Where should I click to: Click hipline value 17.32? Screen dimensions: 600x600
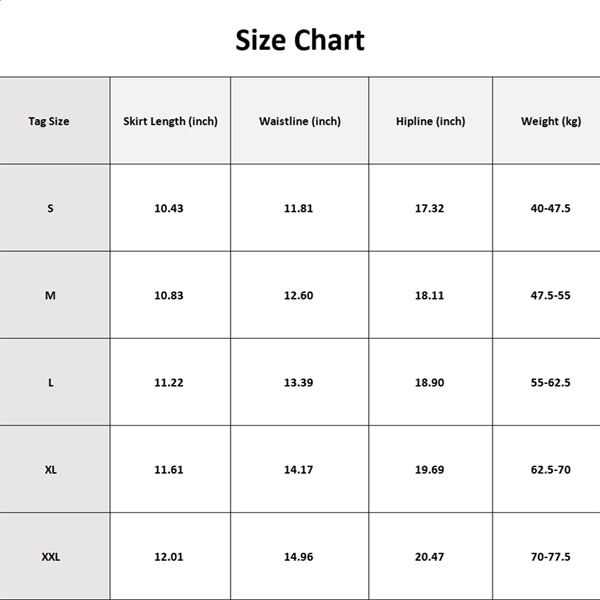coord(430,208)
